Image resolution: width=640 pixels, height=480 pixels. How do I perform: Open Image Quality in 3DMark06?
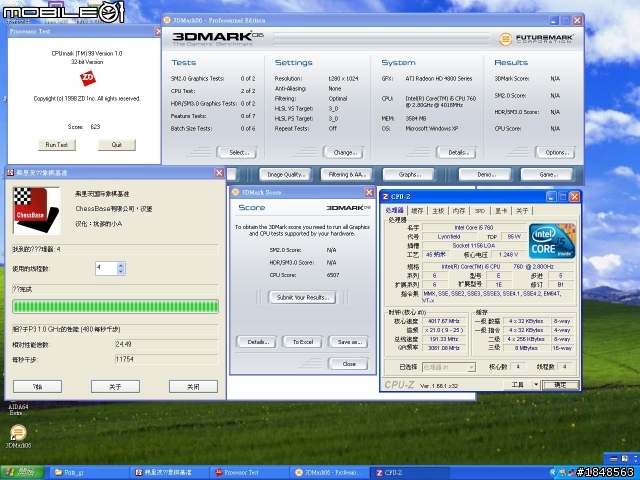coord(285,174)
